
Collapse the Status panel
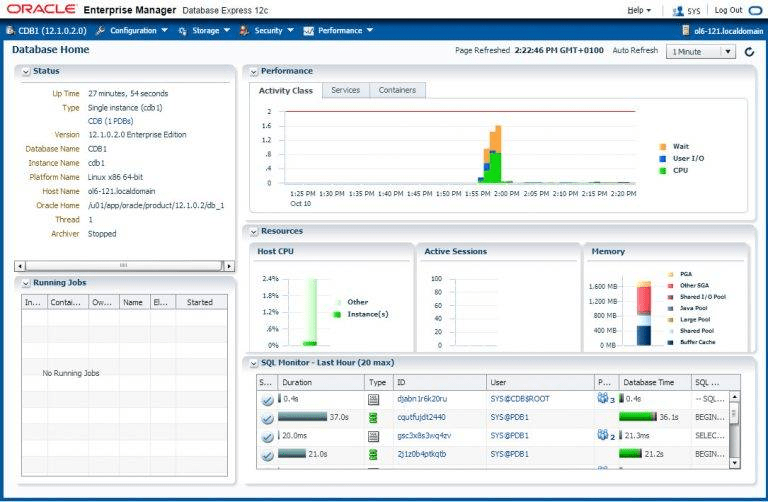tap(25, 71)
